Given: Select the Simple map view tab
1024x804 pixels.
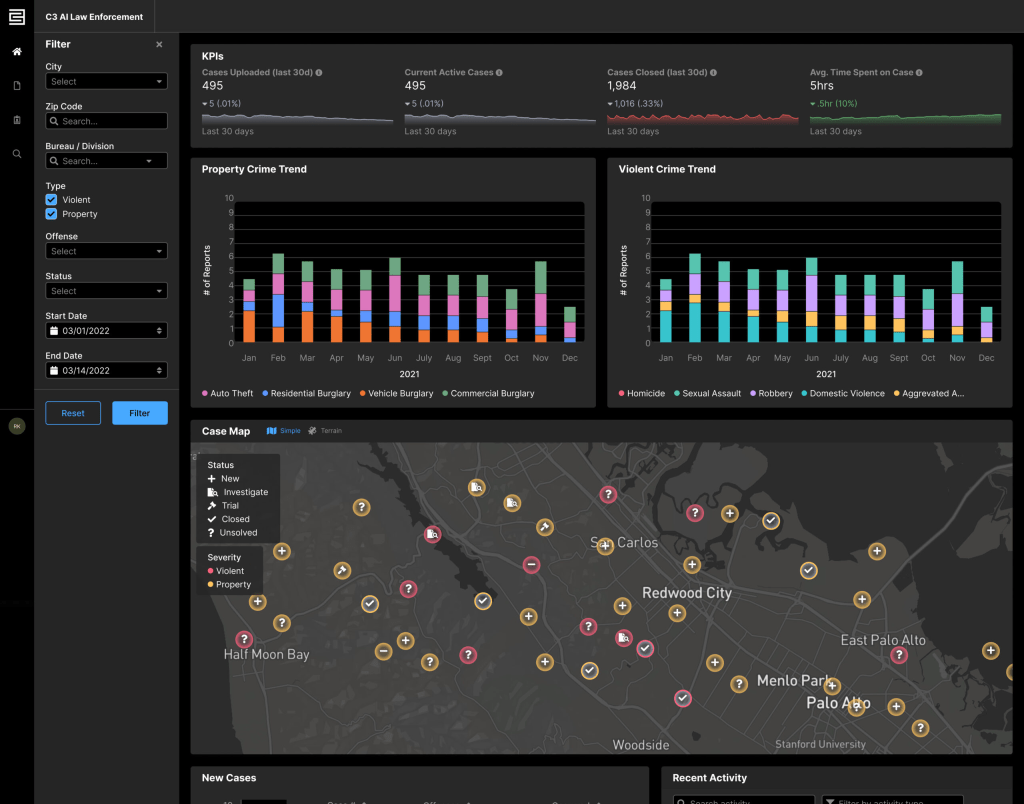Looking at the screenshot, I should pos(284,431).
